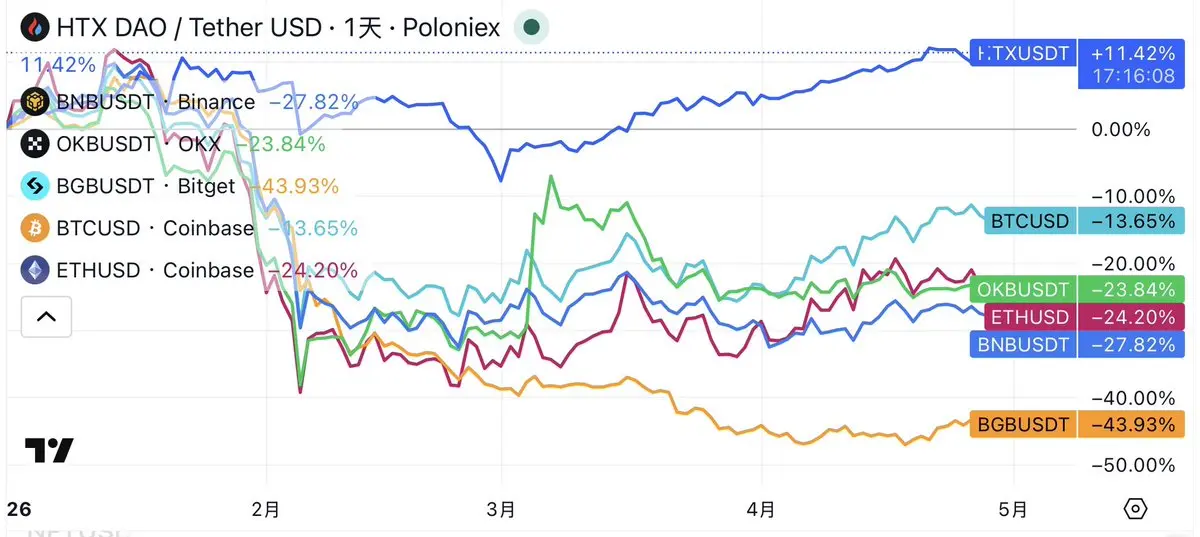Image resolution: width=1200 pixels, height=537 pixels.
Task: Click the 0.00% level on price scale
Action: point(1119,129)
